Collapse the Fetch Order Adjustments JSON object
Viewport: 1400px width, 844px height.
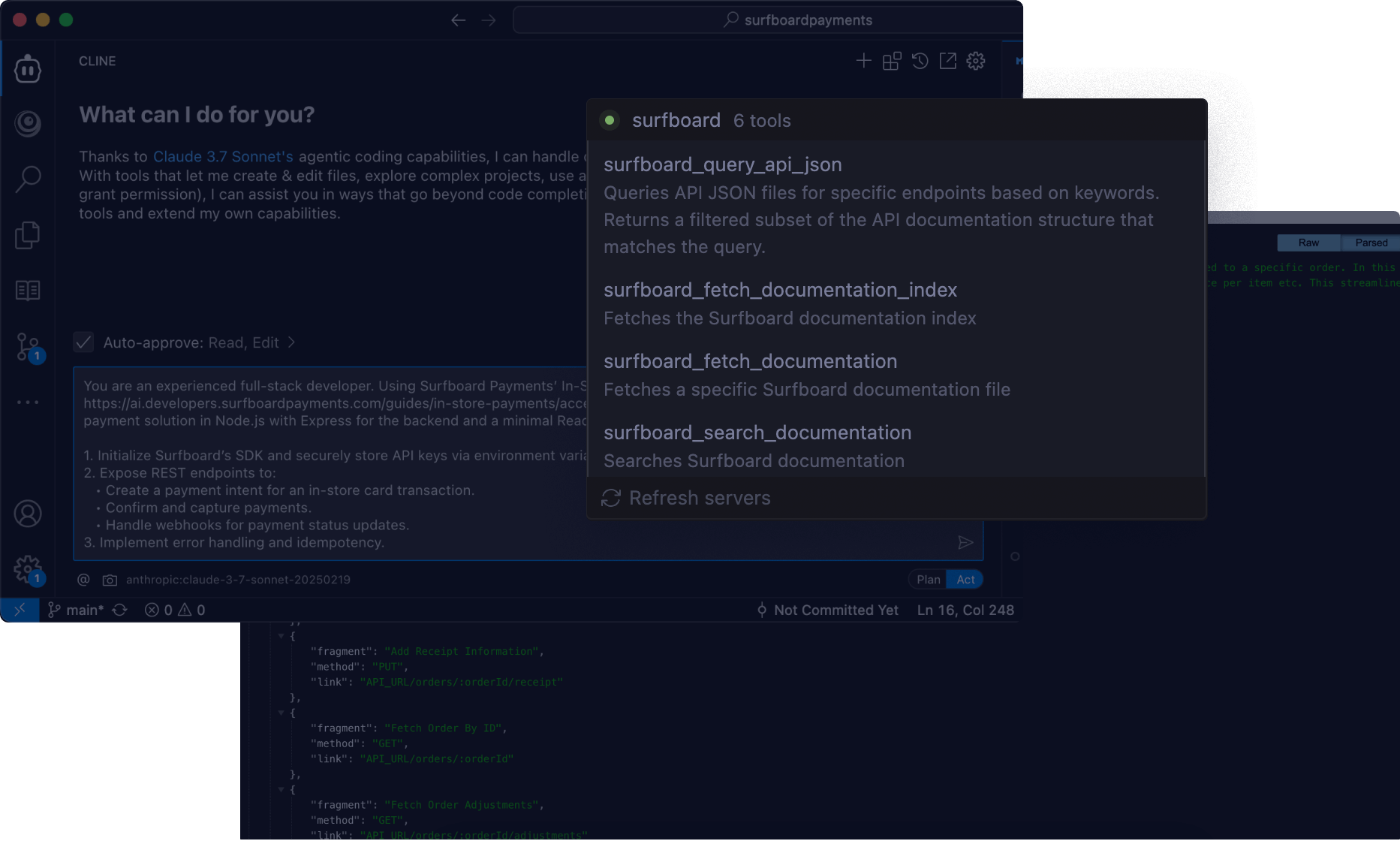[282, 789]
